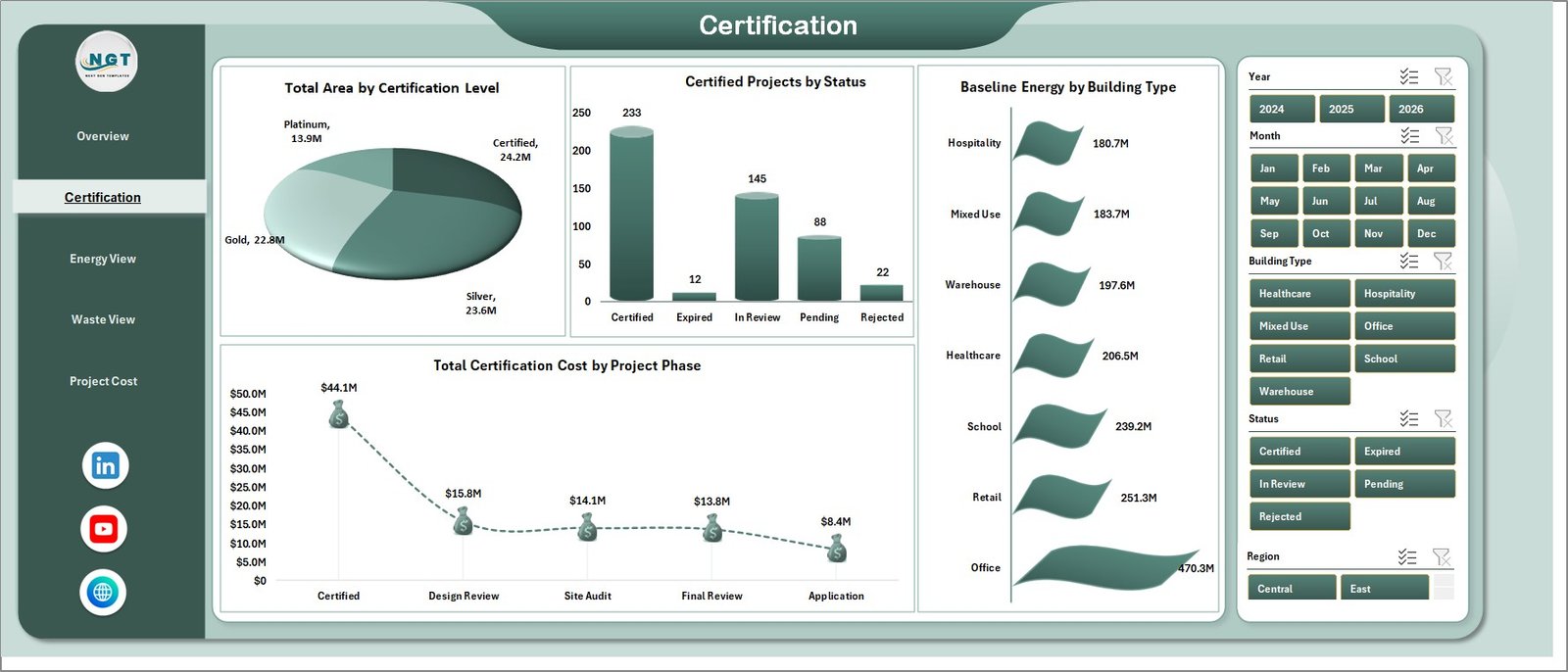The height and width of the screenshot is (672, 1568).
Task: Click the Office flag shape
Action: 1105,568
